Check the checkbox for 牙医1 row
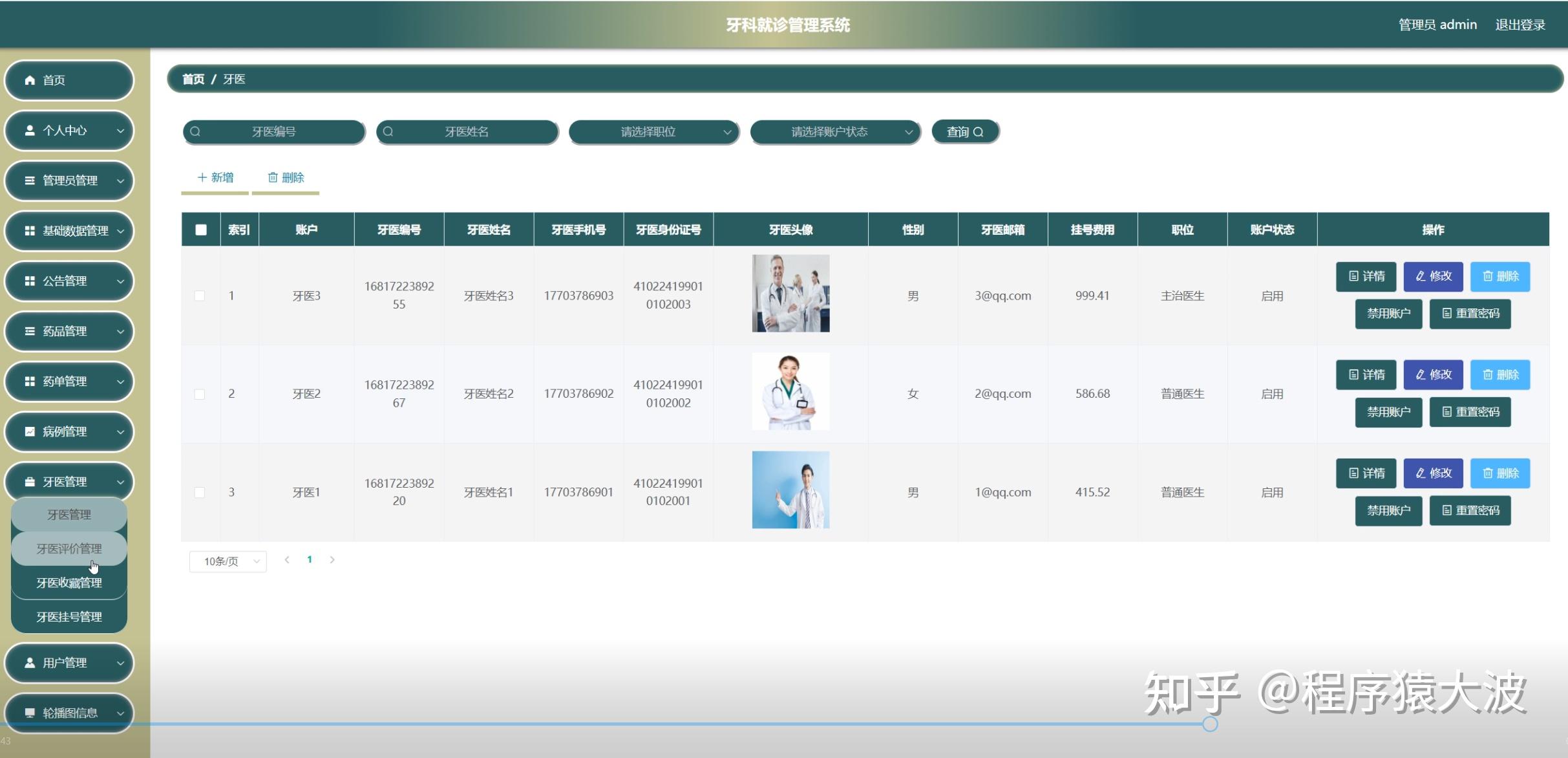The height and width of the screenshot is (758, 1568). point(200,492)
